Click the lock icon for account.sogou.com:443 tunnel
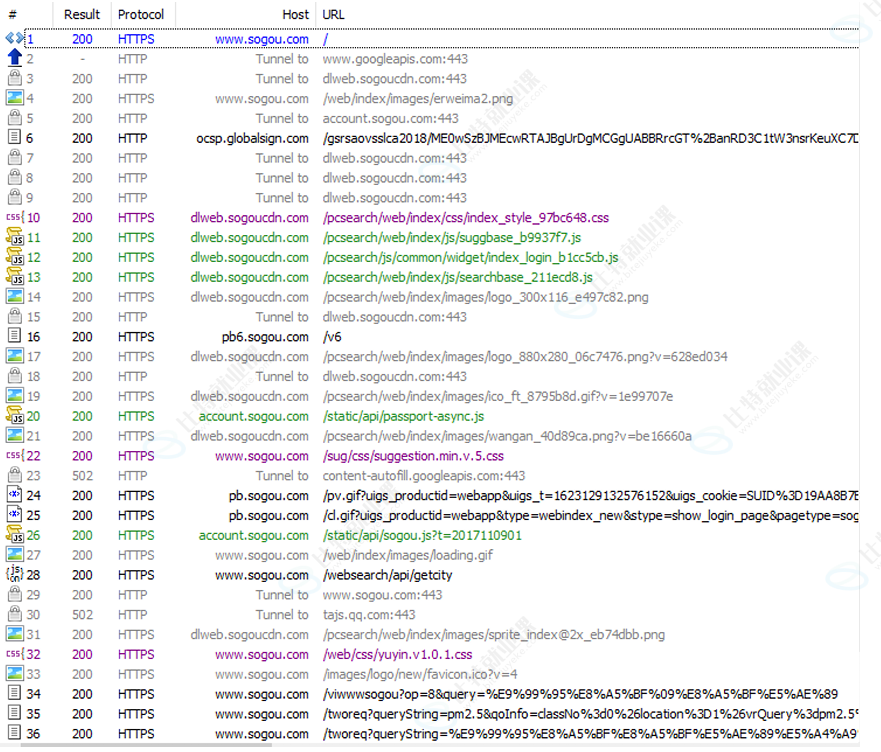The width and height of the screenshot is (881, 752). 15,118
